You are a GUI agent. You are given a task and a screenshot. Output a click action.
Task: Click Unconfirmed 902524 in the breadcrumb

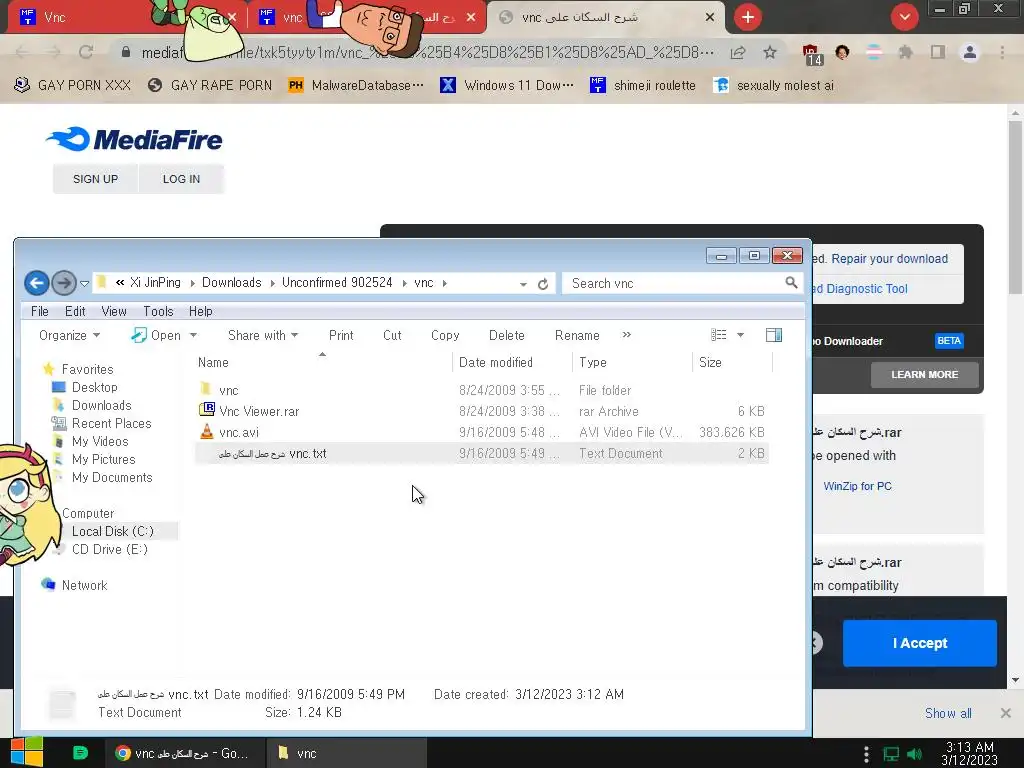click(337, 282)
